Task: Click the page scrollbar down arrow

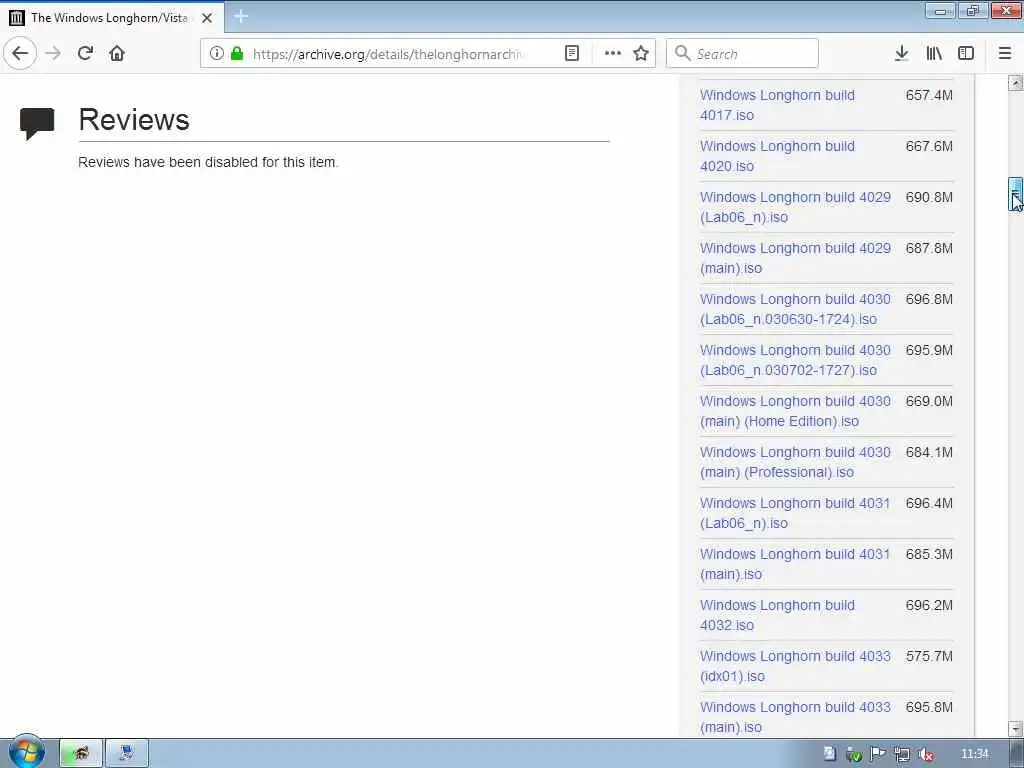Action: click(1015, 728)
